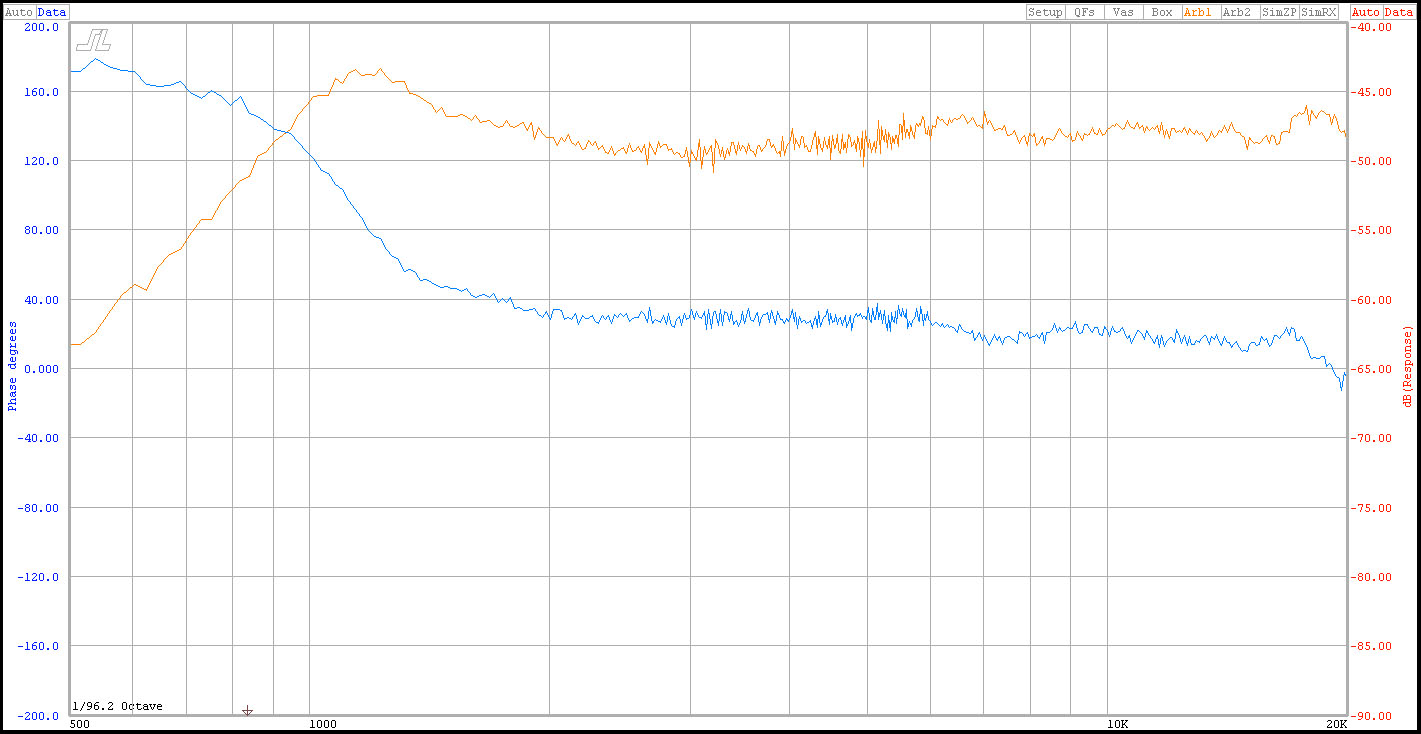
Task: Select the QFs tab
Action: click(1084, 12)
